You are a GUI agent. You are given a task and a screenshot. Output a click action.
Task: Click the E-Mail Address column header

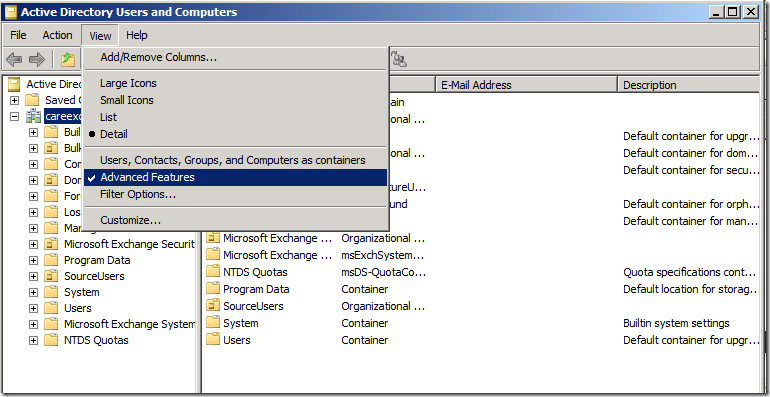[x=526, y=85]
